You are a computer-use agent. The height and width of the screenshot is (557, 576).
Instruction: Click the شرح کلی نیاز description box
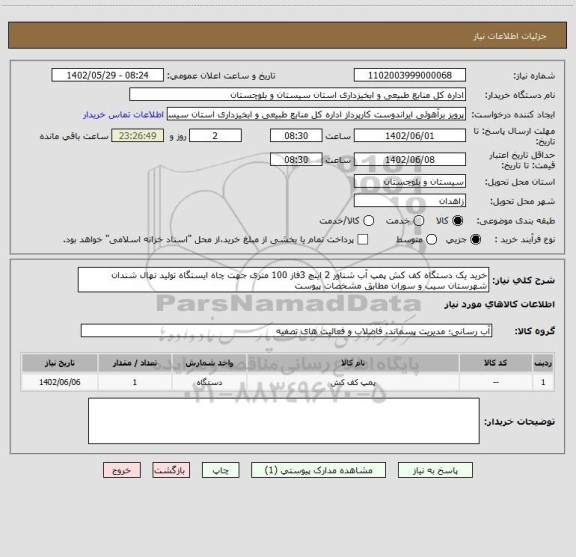pos(284,280)
